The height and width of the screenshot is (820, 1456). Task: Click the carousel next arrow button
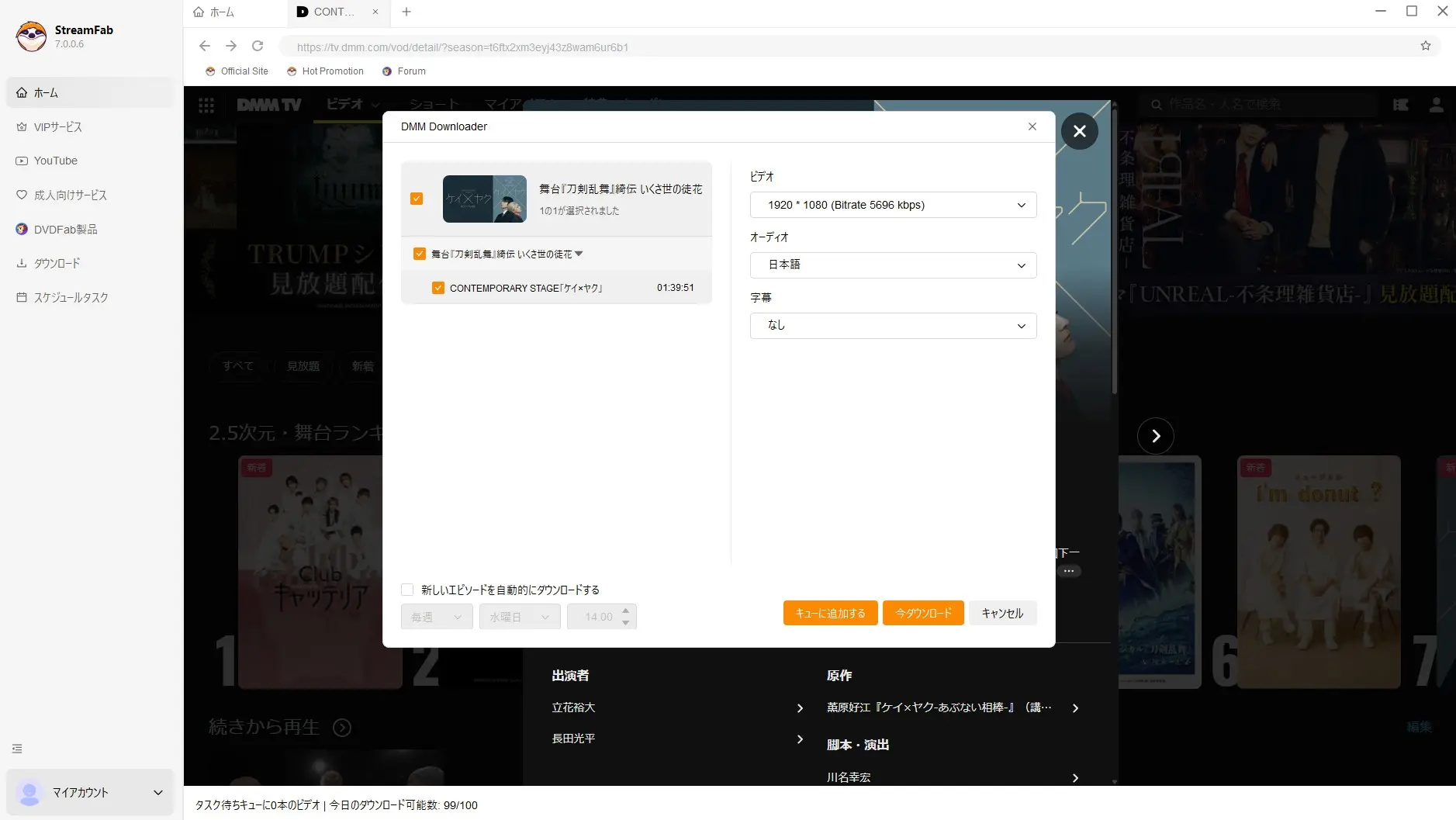(1156, 436)
